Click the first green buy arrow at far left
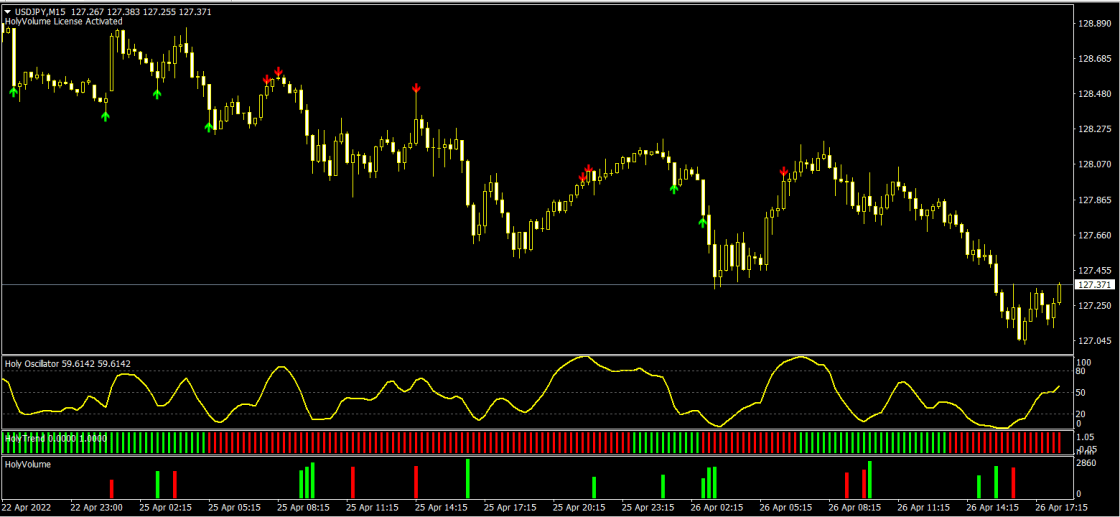1120x517 pixels. pos(14,92)
